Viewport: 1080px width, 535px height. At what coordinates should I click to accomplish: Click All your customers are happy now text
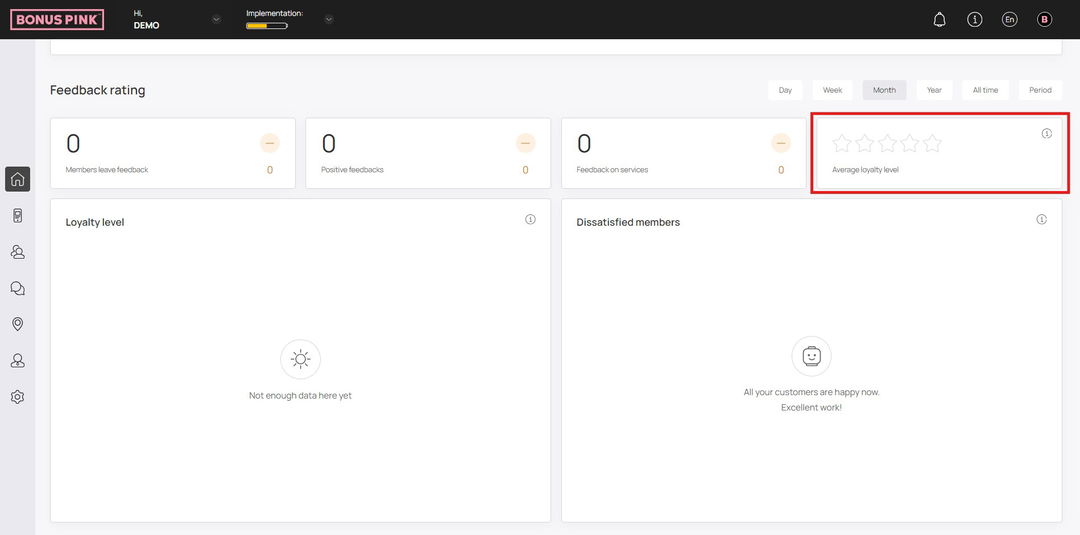[811, 392]
